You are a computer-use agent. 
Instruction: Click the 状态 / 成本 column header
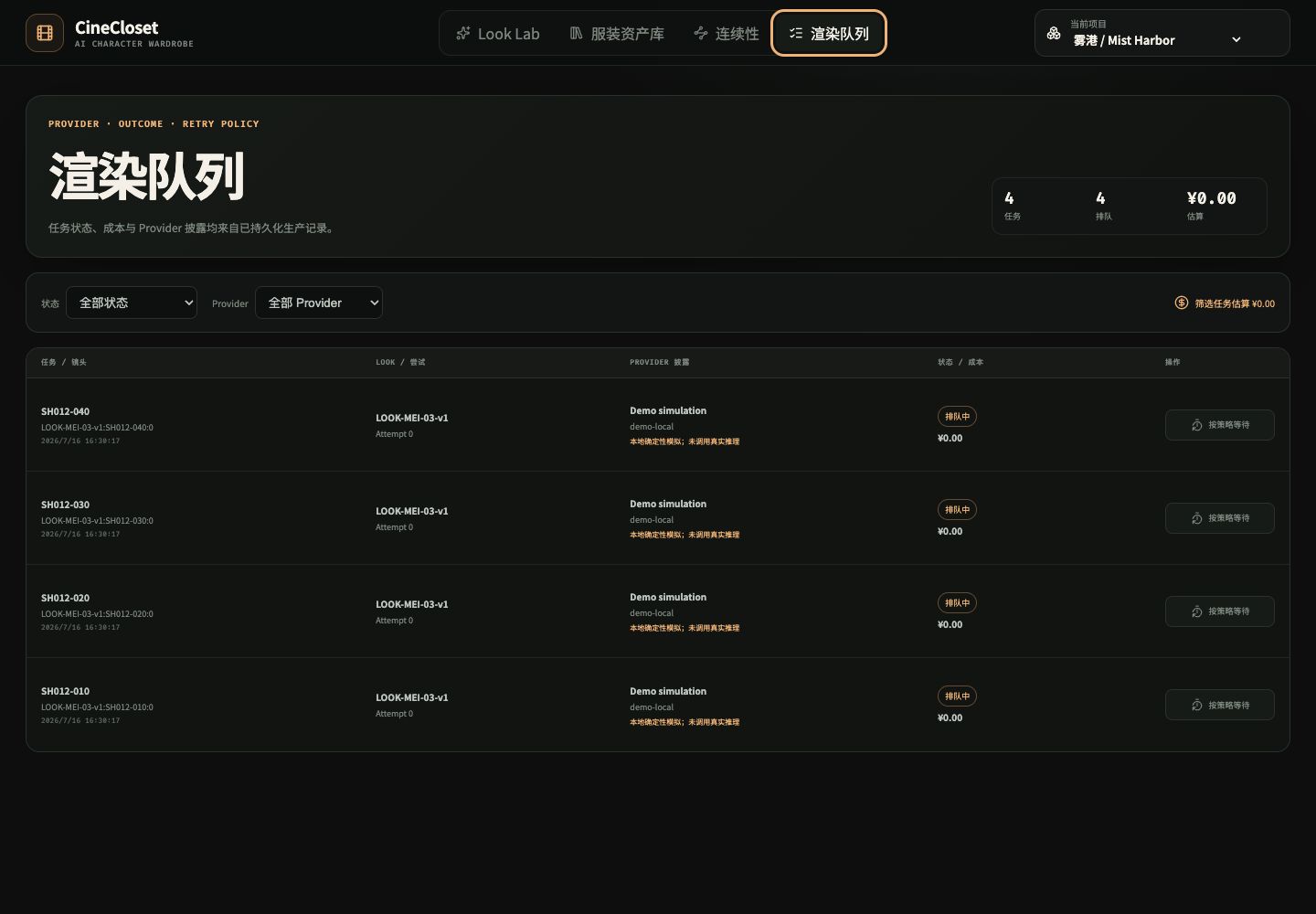click(x=960, y=362)
